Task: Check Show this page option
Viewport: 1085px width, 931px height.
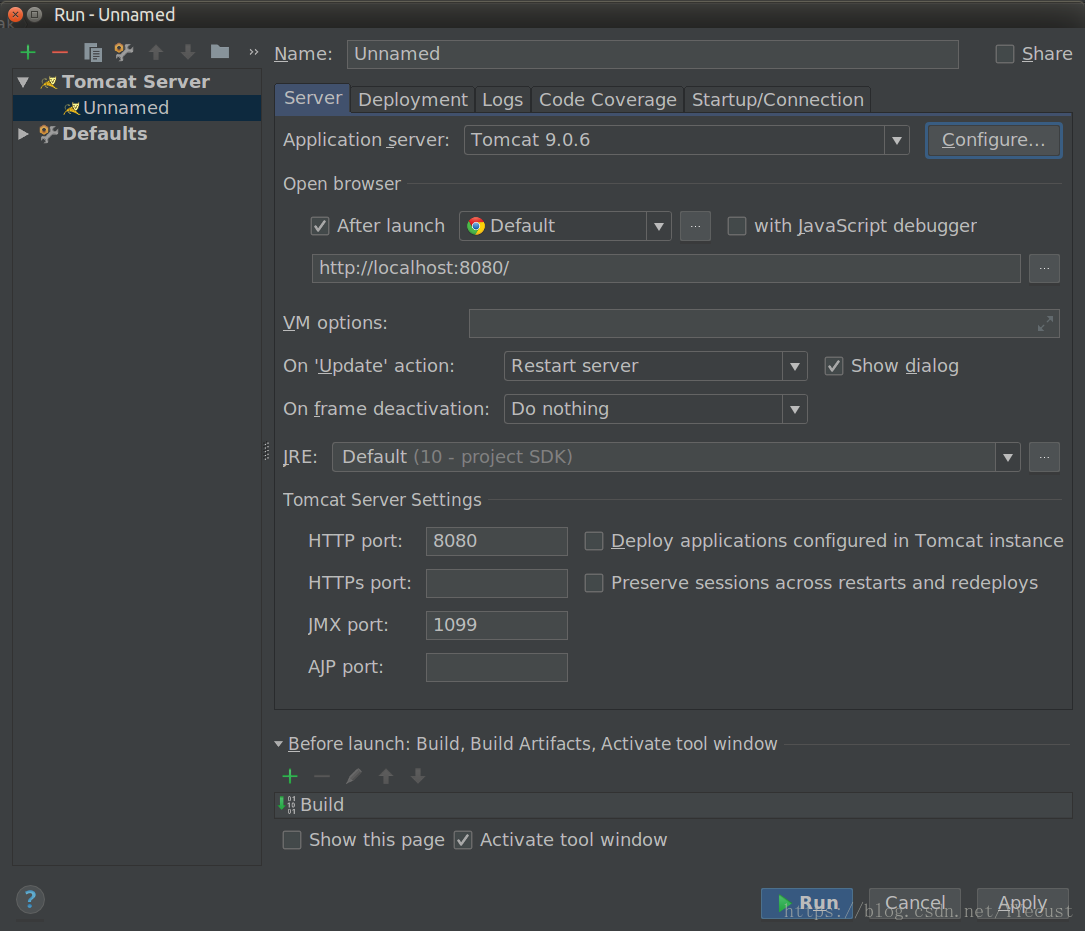Action: pyautogui.click(x=292, y=840)
